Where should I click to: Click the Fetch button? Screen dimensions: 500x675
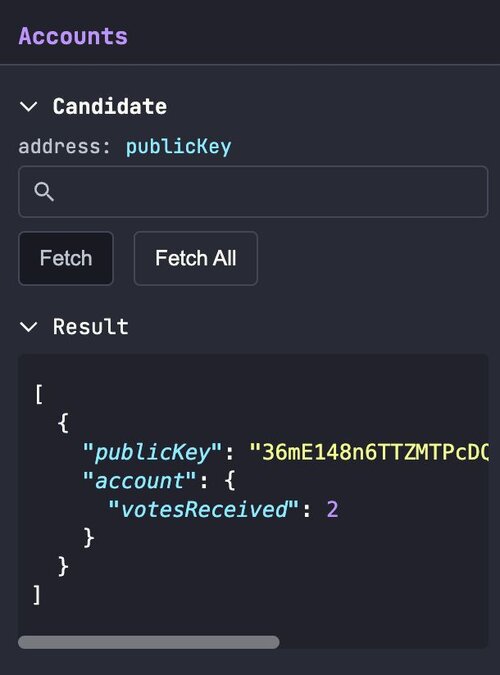66,258
